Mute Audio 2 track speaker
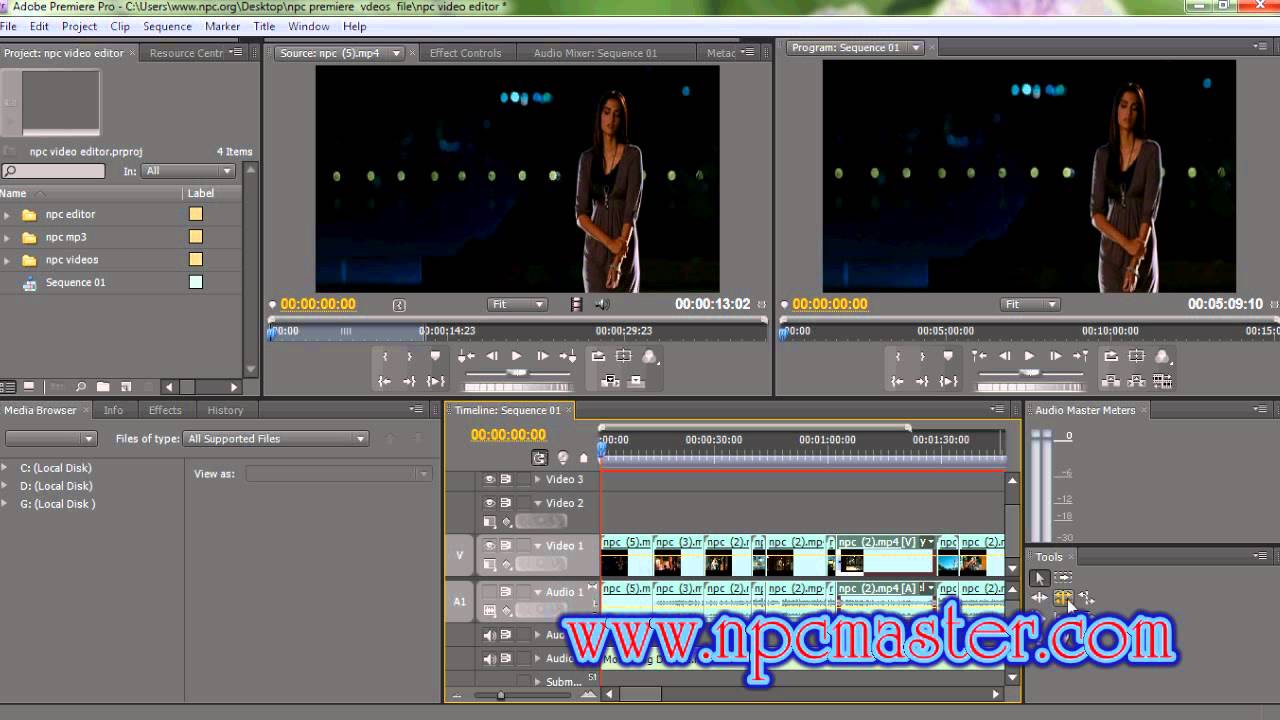This screenshot has width=1280, height=720. 490,635
